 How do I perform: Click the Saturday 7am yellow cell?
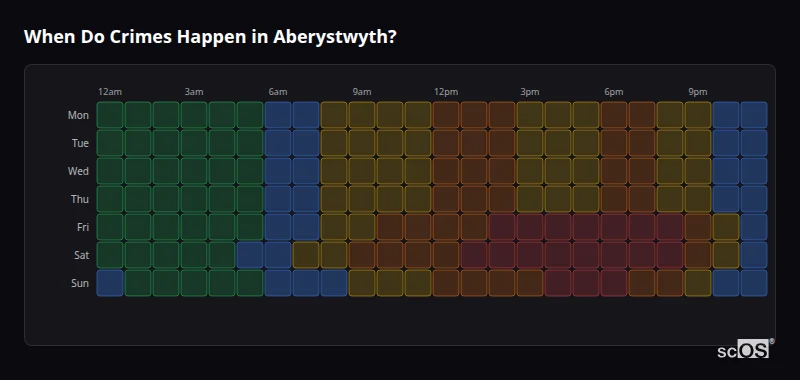click(306, 255)
